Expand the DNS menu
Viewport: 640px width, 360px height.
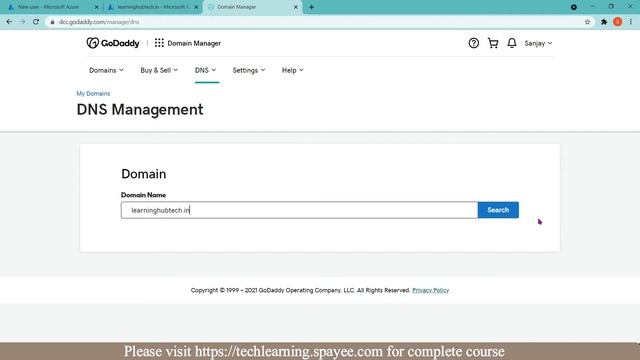205,70
